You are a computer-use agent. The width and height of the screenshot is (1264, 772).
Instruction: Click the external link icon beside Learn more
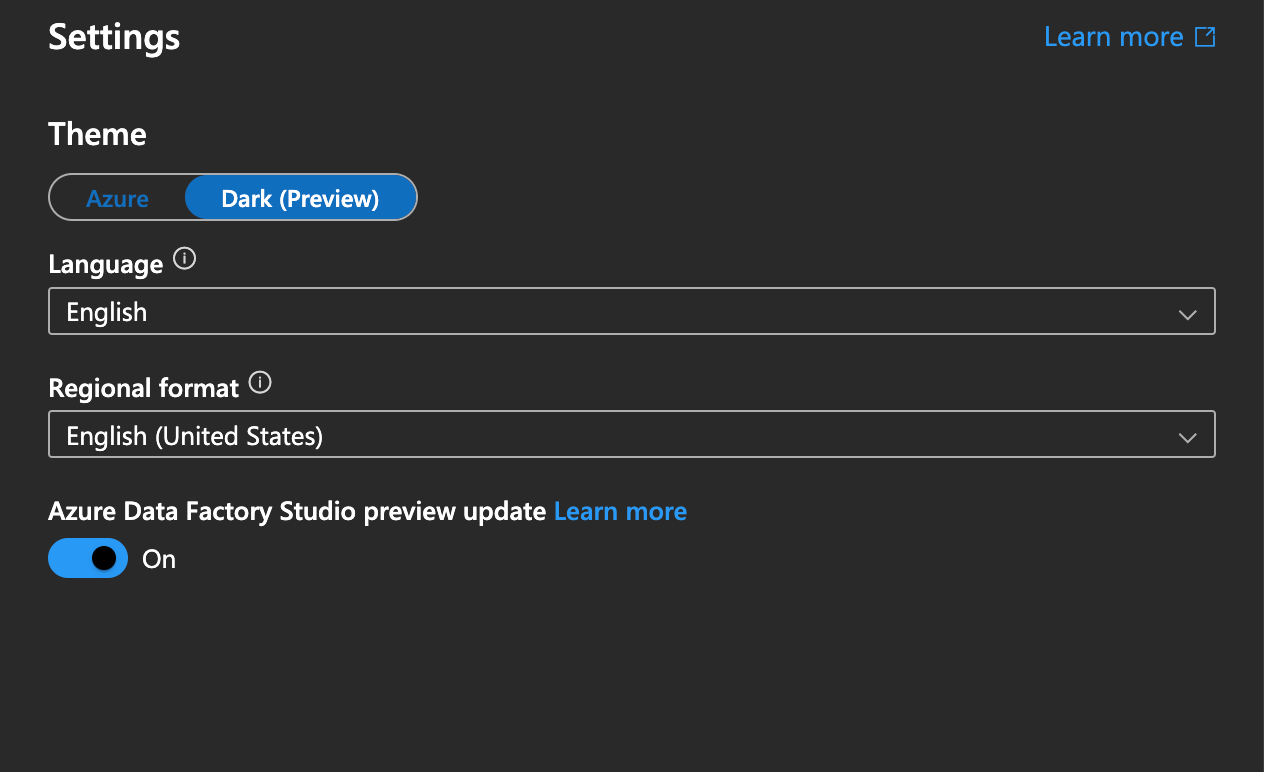click(1206, 37)
